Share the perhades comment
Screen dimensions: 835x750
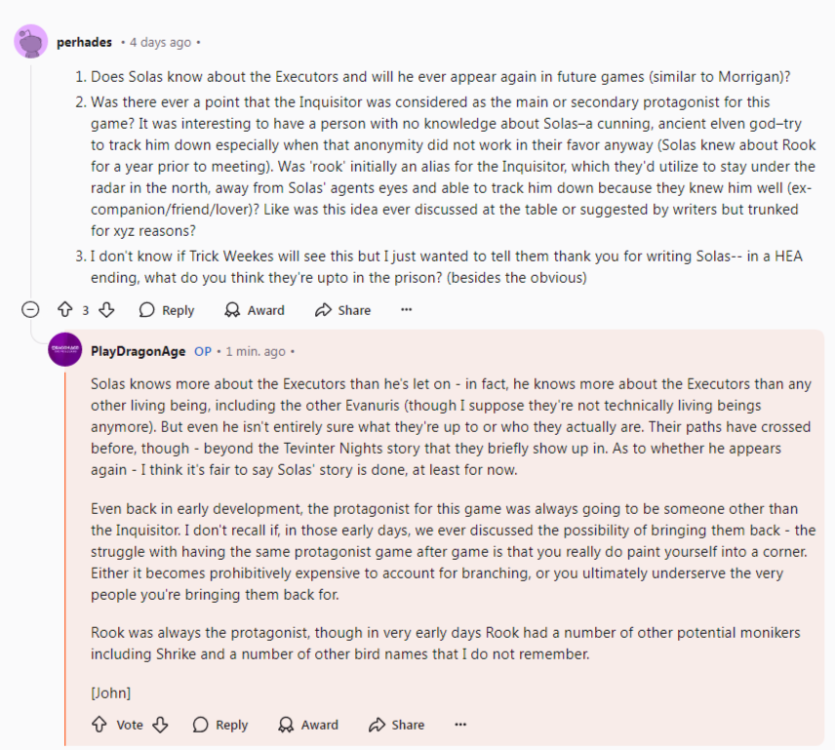coord(342,310)
